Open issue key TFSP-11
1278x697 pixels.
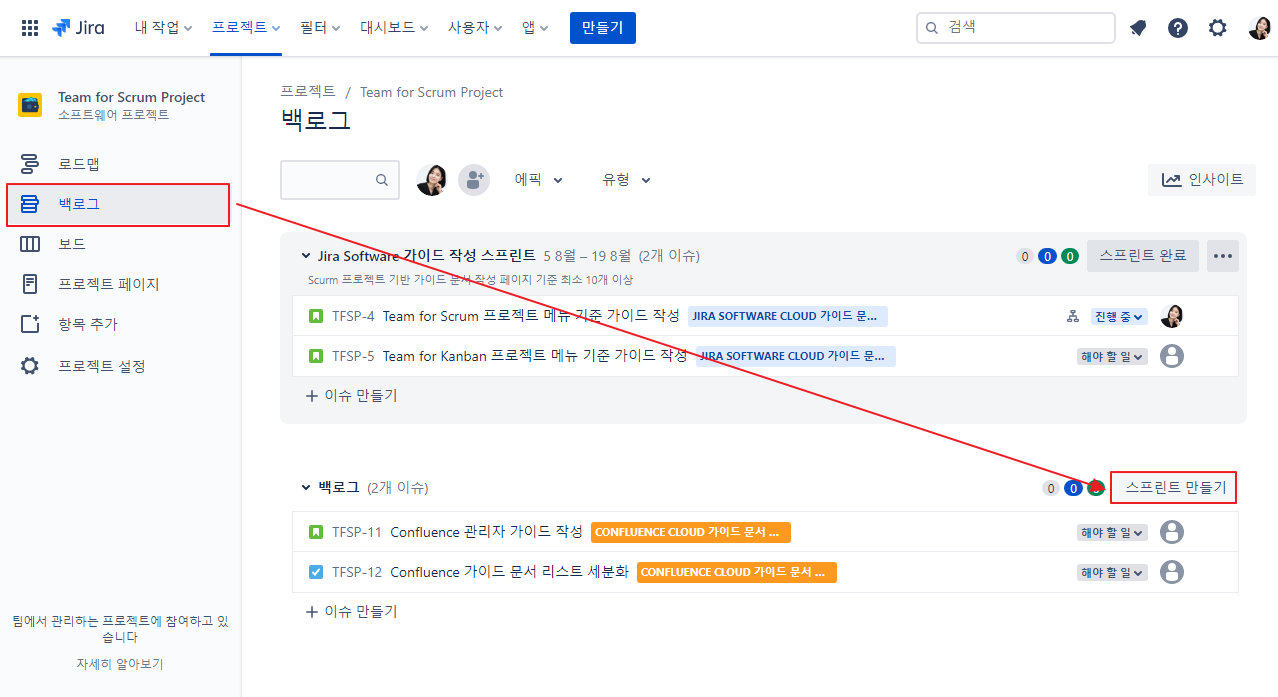tap(357, 532)
